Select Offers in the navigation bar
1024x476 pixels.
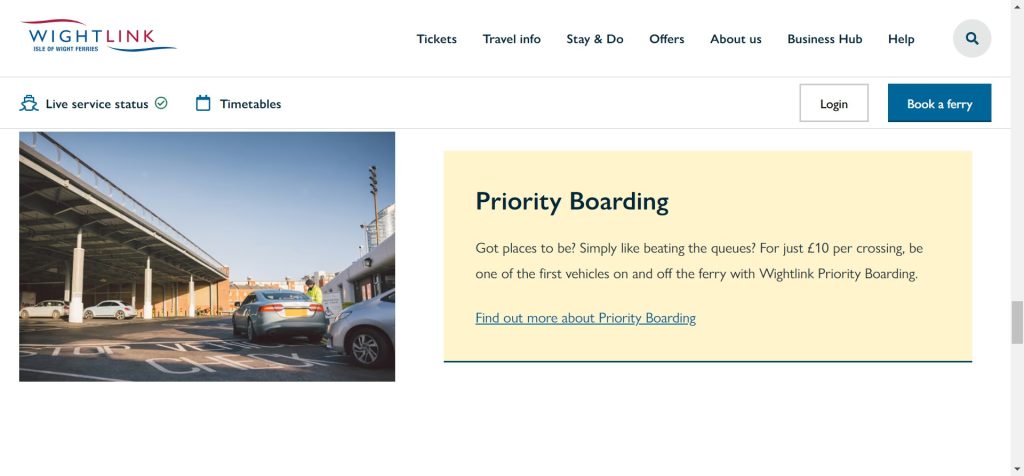click(666, 39)
